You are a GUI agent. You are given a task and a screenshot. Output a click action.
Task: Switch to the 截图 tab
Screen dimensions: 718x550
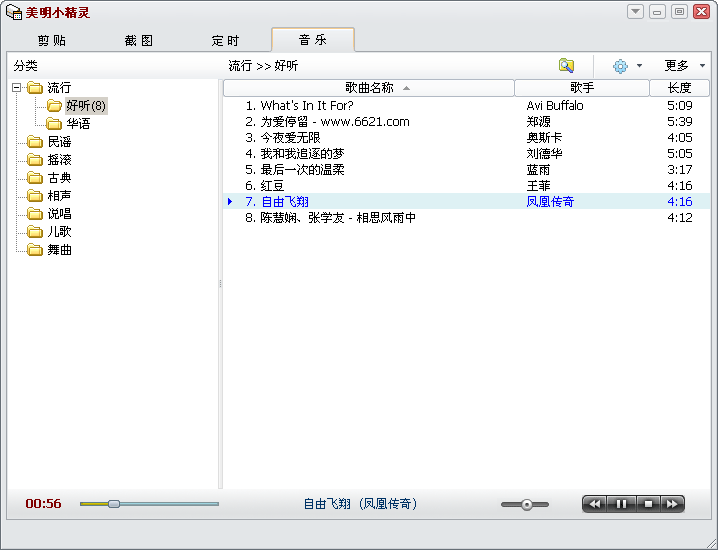pos(139,40)
